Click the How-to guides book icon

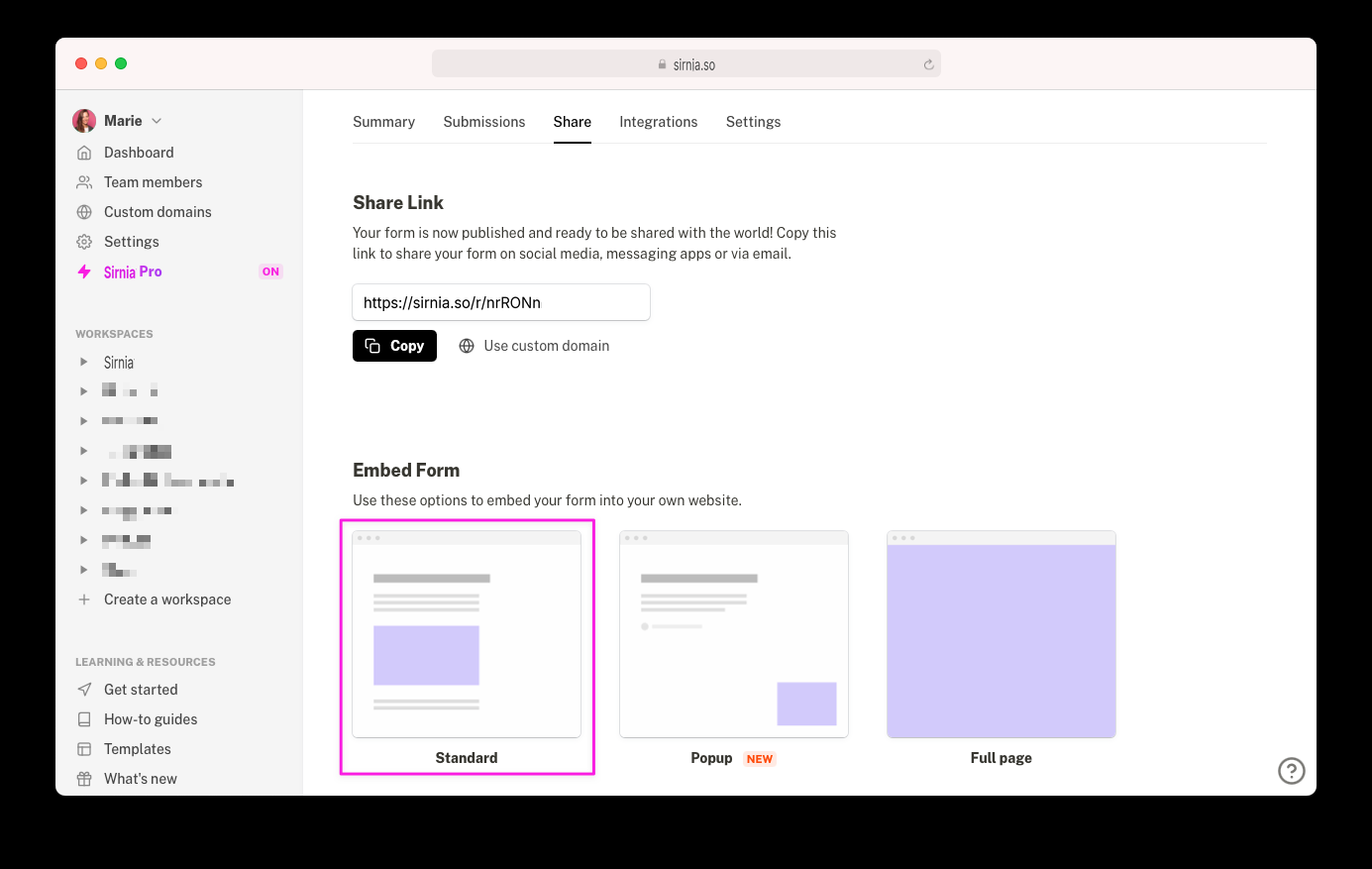coord(84,719)
